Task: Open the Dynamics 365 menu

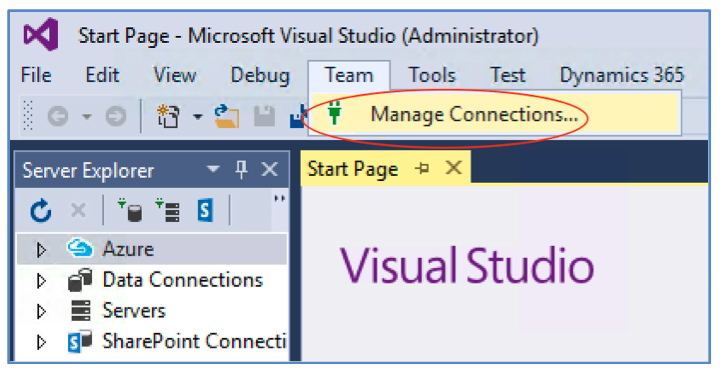Action: coord(622,75)
